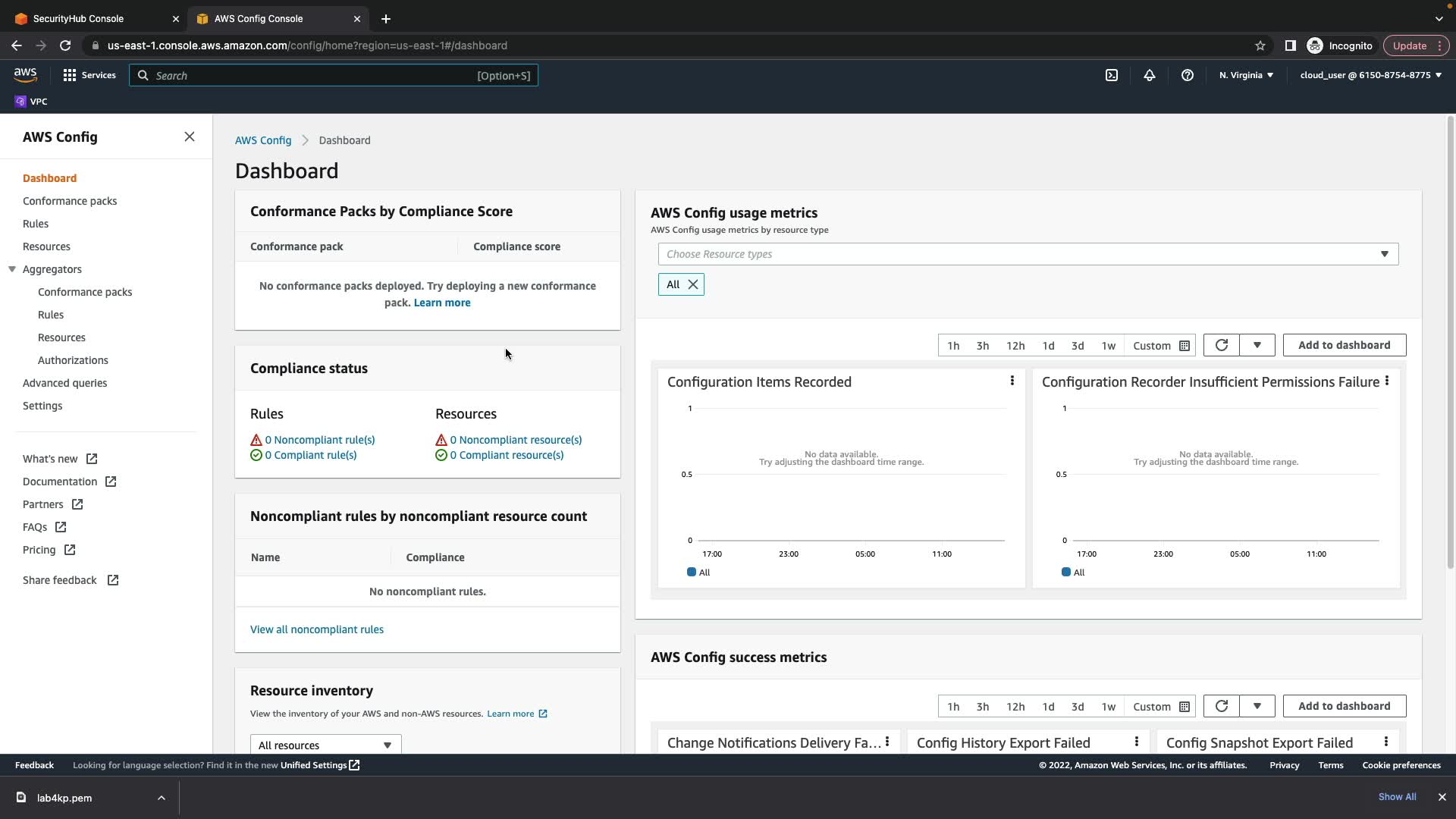Open the CloudShell icon in the top bar
Screen dimensions: 1456x819
click(x=1112, y=75)
